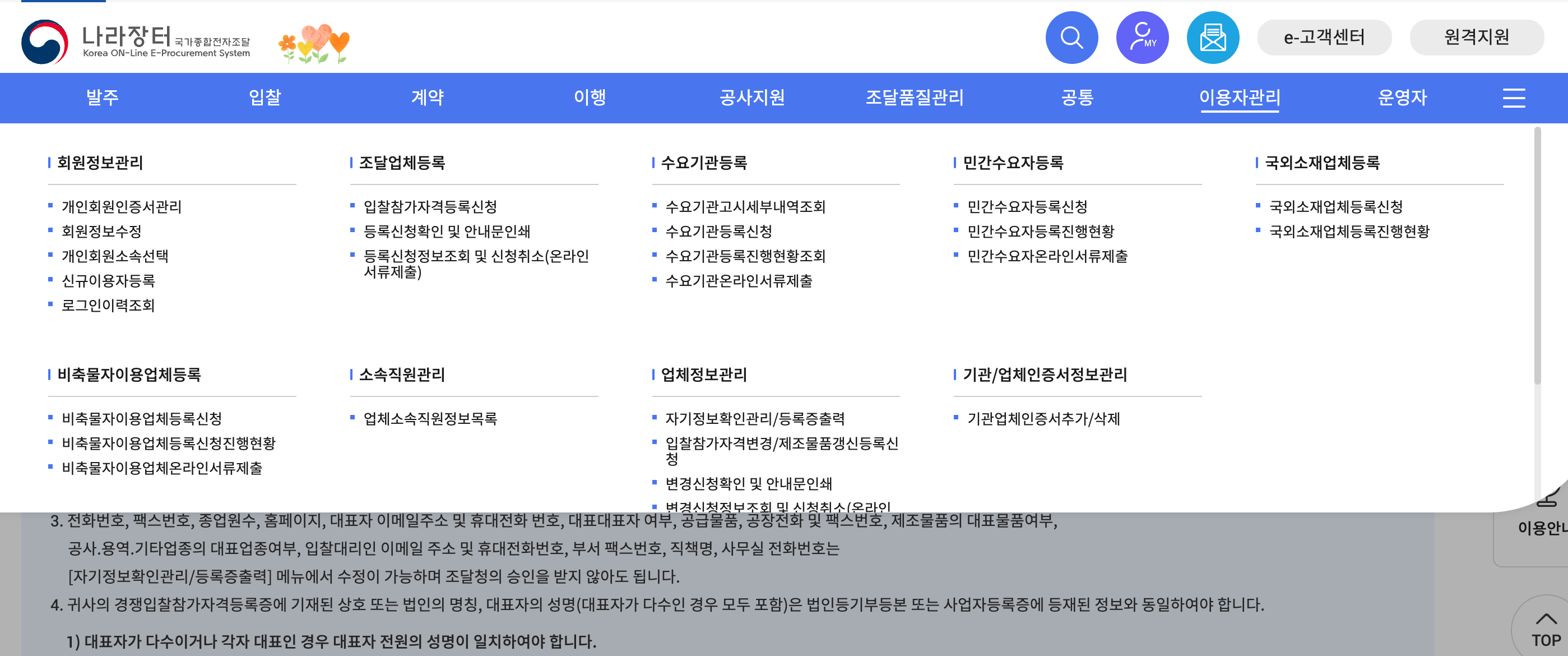Open 자기정보확인관리/등록증출력 link
This screenshot has height=656, width=1568.
(754, 419)
